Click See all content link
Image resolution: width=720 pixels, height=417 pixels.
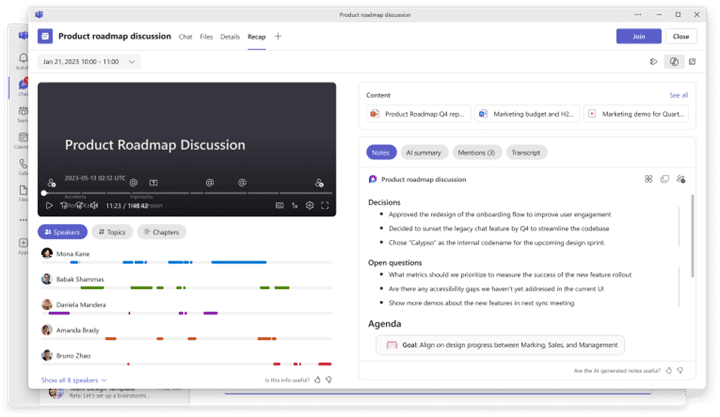679,95
